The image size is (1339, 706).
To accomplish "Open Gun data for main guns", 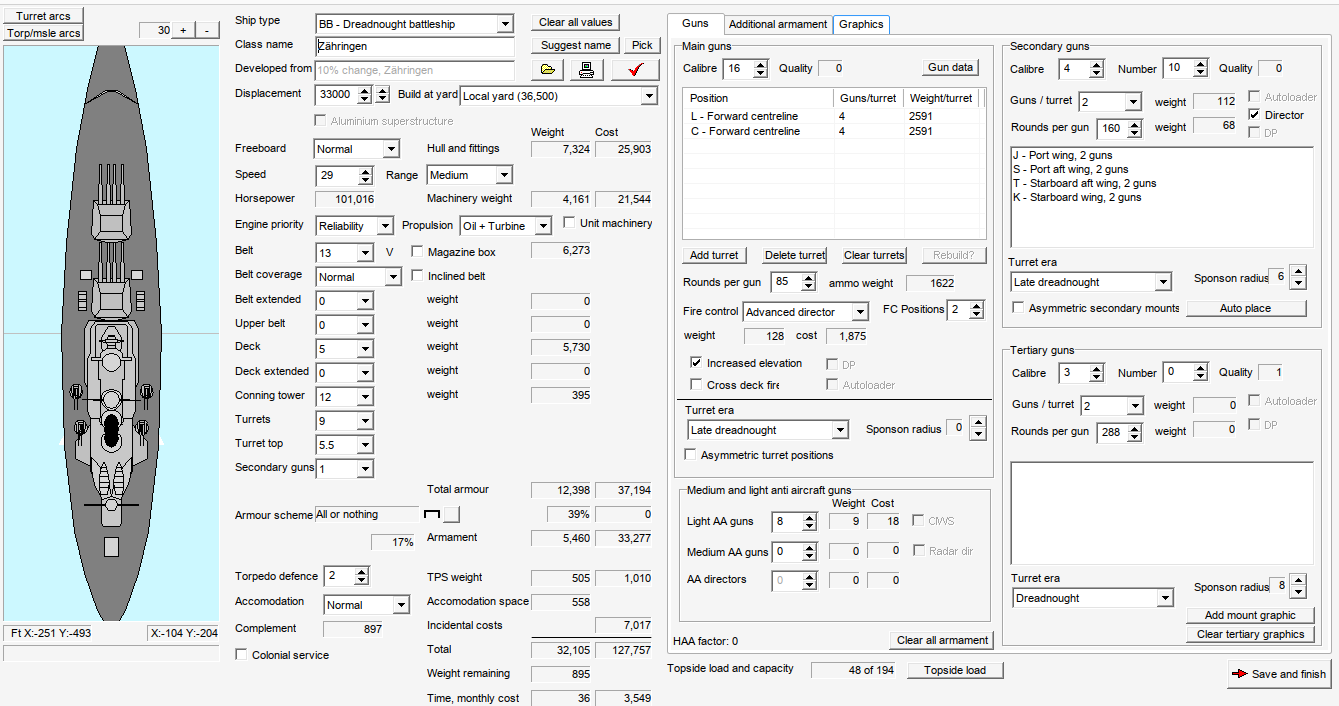I will click(950, 67).
